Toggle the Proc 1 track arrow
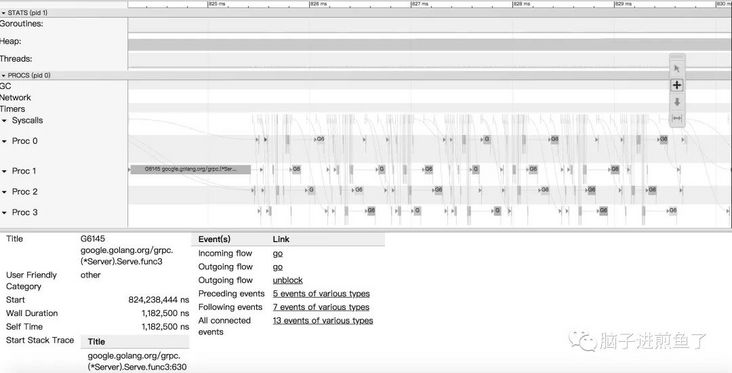Viewport: 732px width, 373px height. [5, 171]
